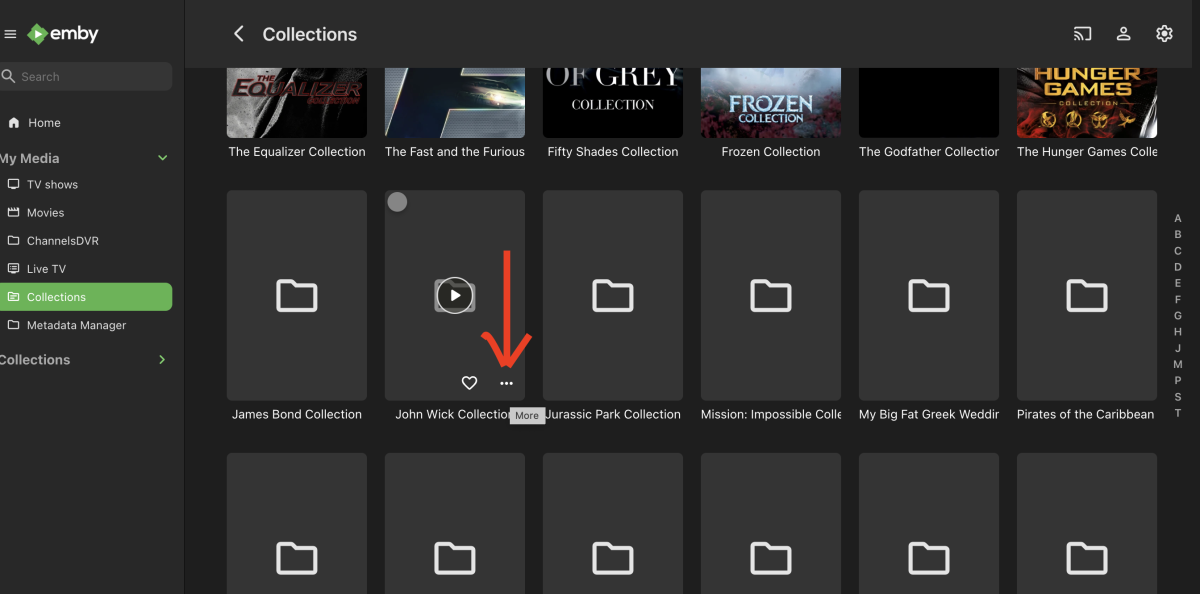This screenshot has width=1200, height=594.
Task: Jump to letter G in the alphabet strip
Action: coord(1178,315)
